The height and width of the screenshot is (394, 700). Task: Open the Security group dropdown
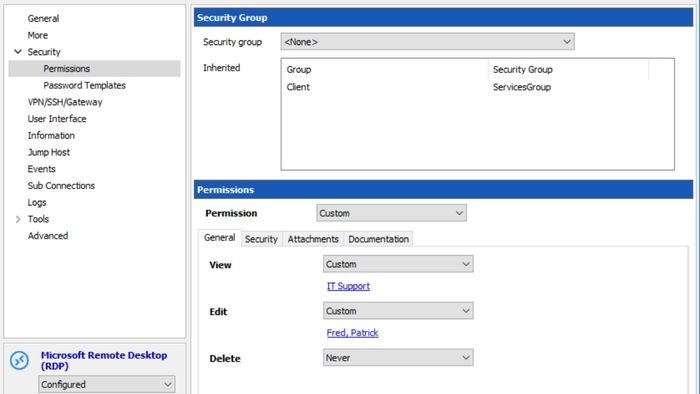[x=427, y=42]
